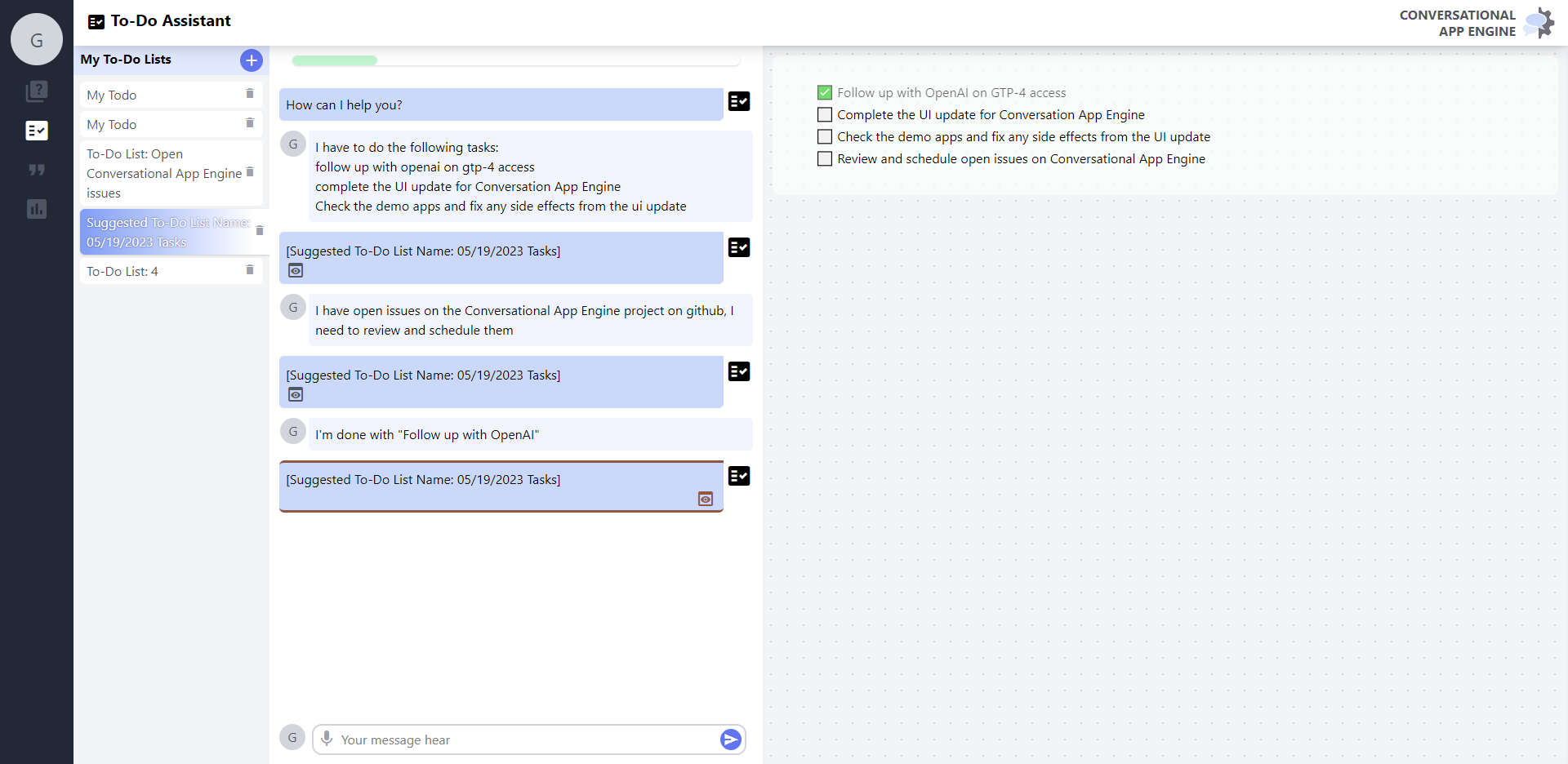Delete the first My Todo list

[250, 94]
